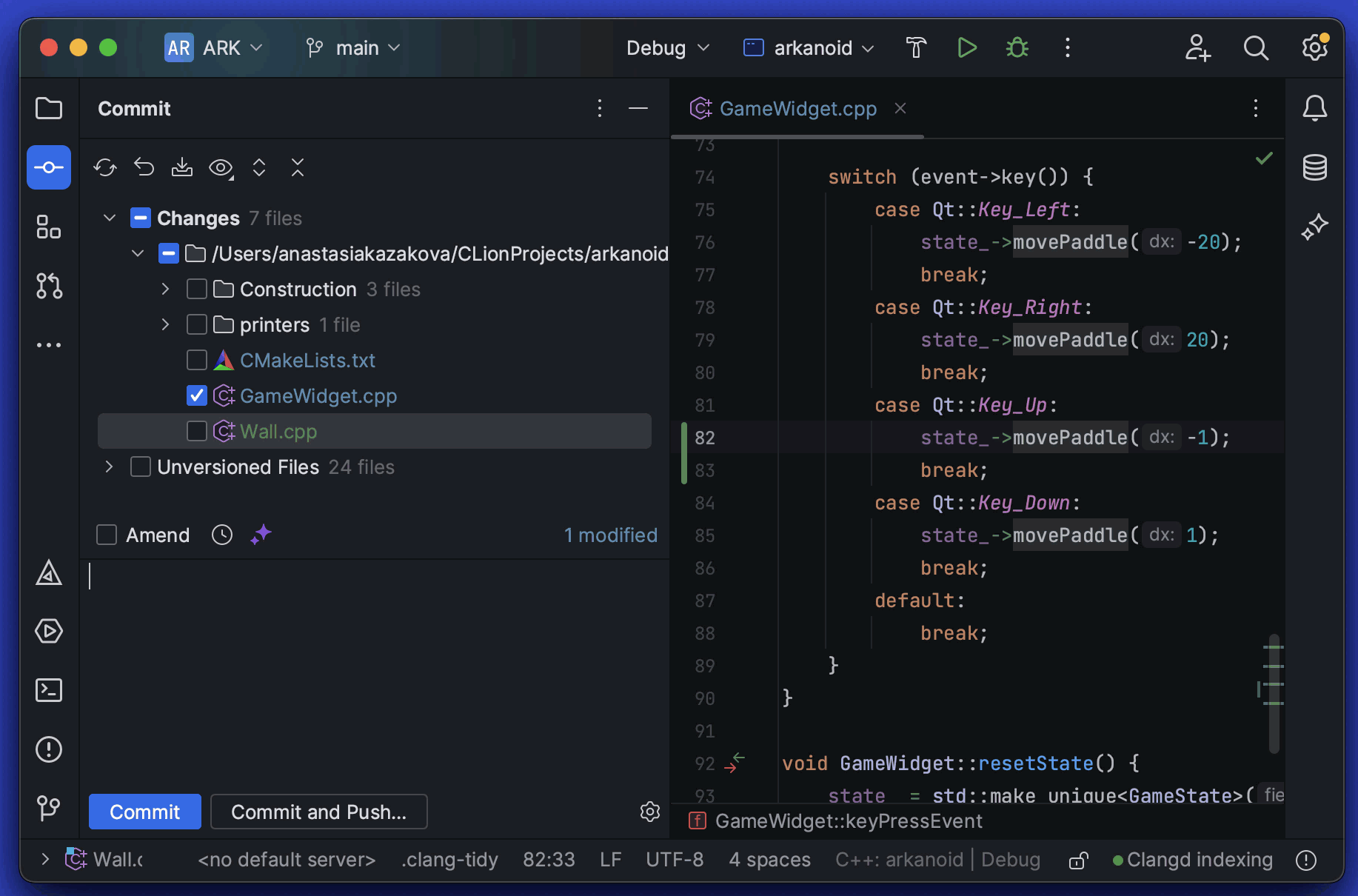Generate commit message with AI sparkle icon
1358x896 pixels.
(261, 535)
